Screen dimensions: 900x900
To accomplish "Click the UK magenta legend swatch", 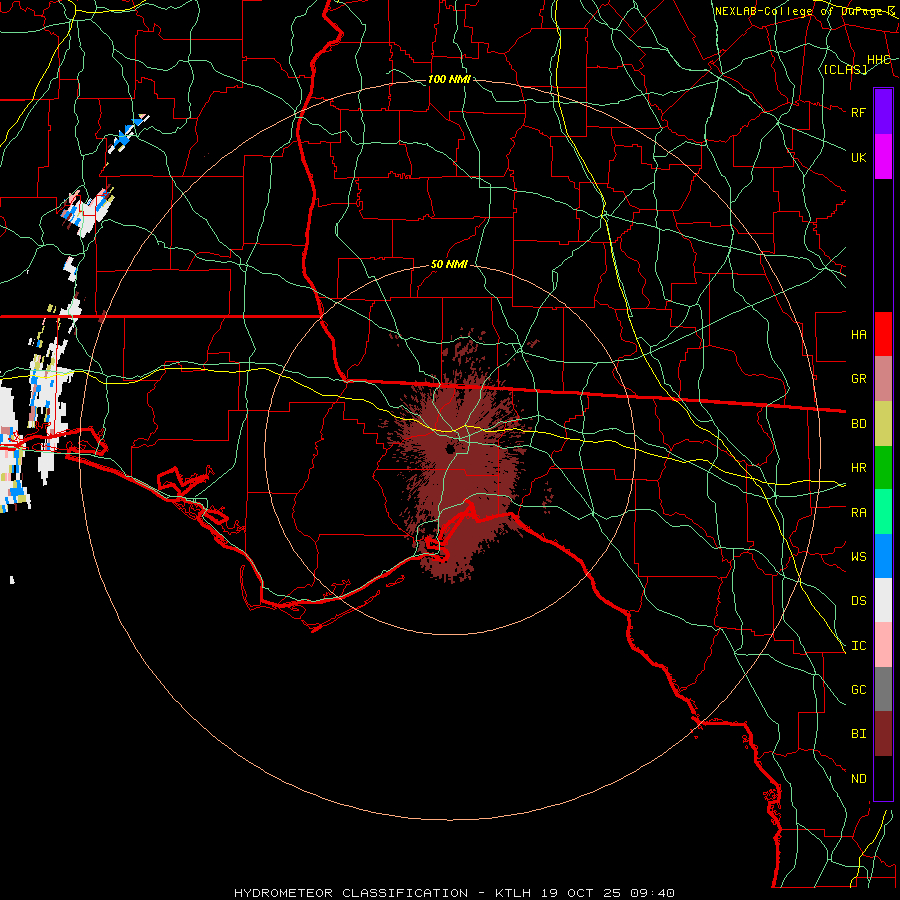I will [883, 157].
